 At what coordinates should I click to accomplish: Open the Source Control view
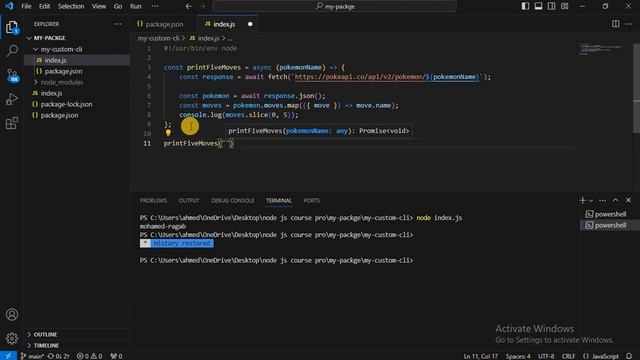tap(12, 75)
